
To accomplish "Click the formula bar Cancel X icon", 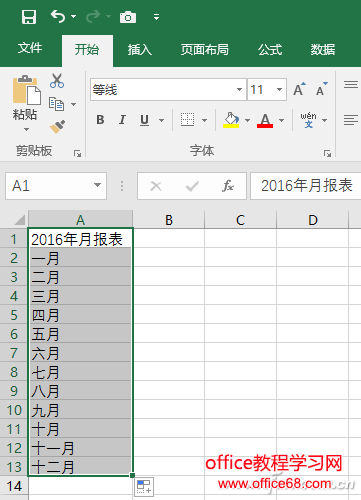I will (156, 186).
